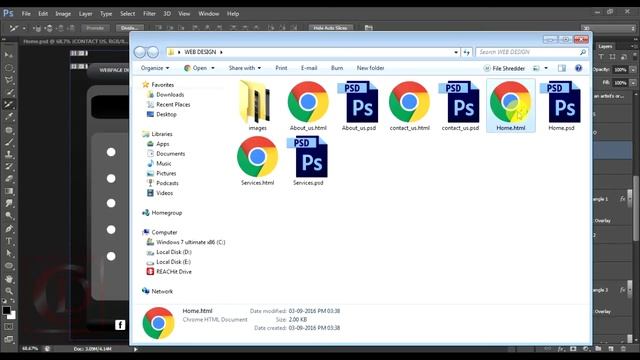640x360 pixels.
Task: Select the Healing Brush tool
Action: click(x=9, y=130)
